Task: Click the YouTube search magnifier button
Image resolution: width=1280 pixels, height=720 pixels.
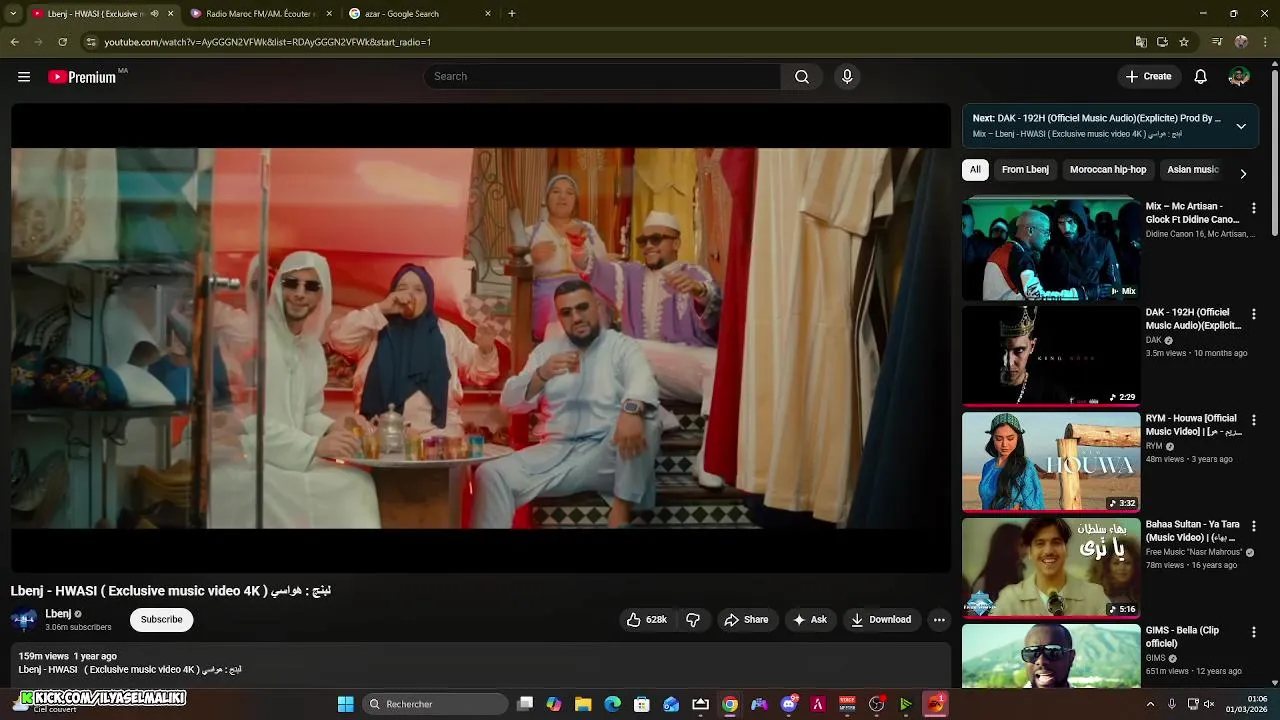Action: coord(802,77)
